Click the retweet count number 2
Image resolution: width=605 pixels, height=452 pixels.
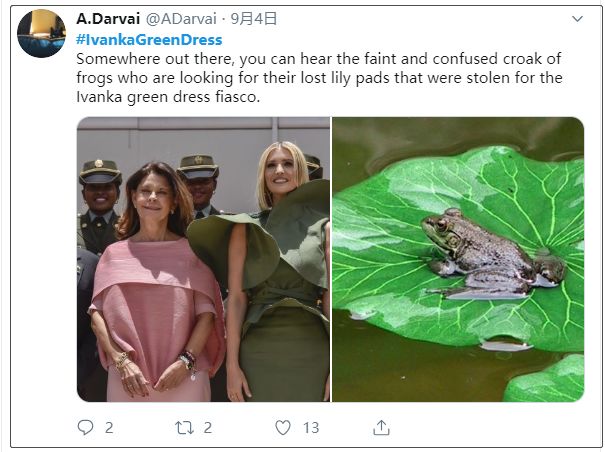pyautogui.click(x=208, y=428)
